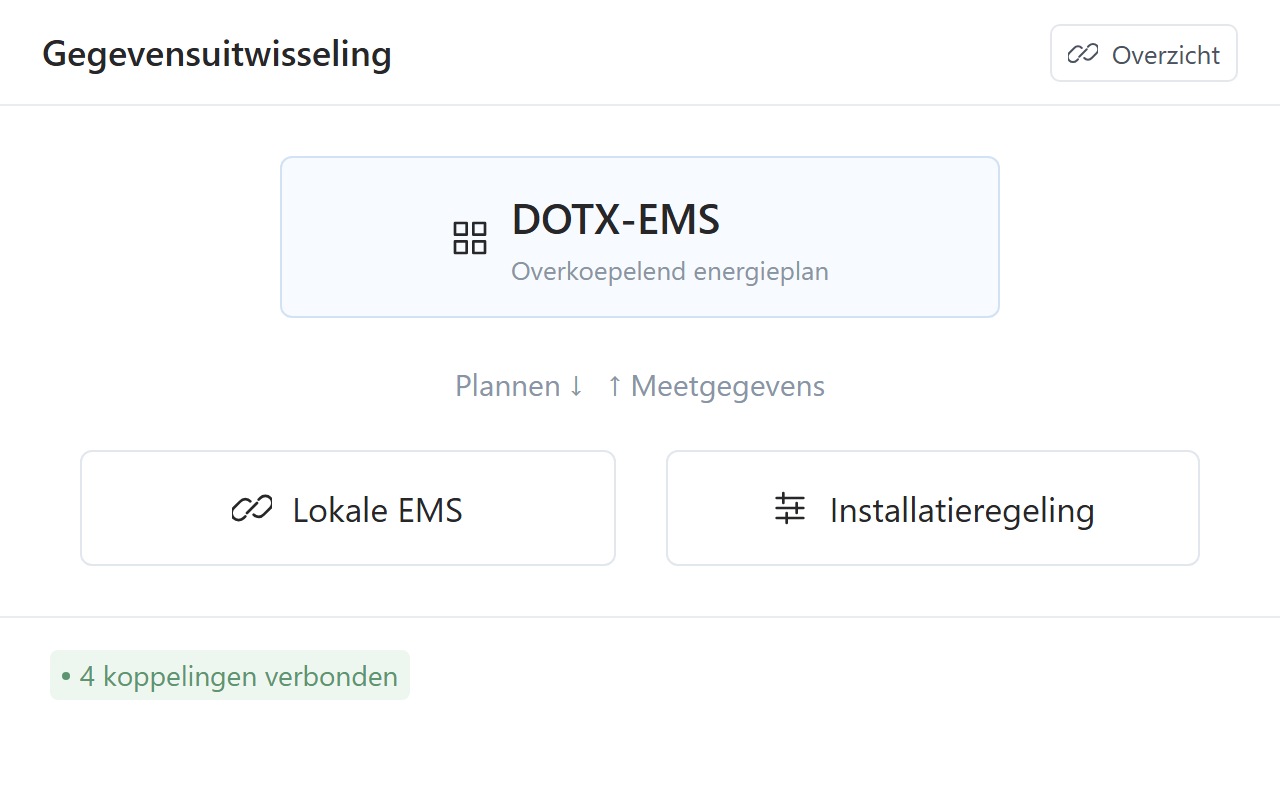
Task: Click the link icon next to Lokale EMS
Action: (x=252, y=509)
